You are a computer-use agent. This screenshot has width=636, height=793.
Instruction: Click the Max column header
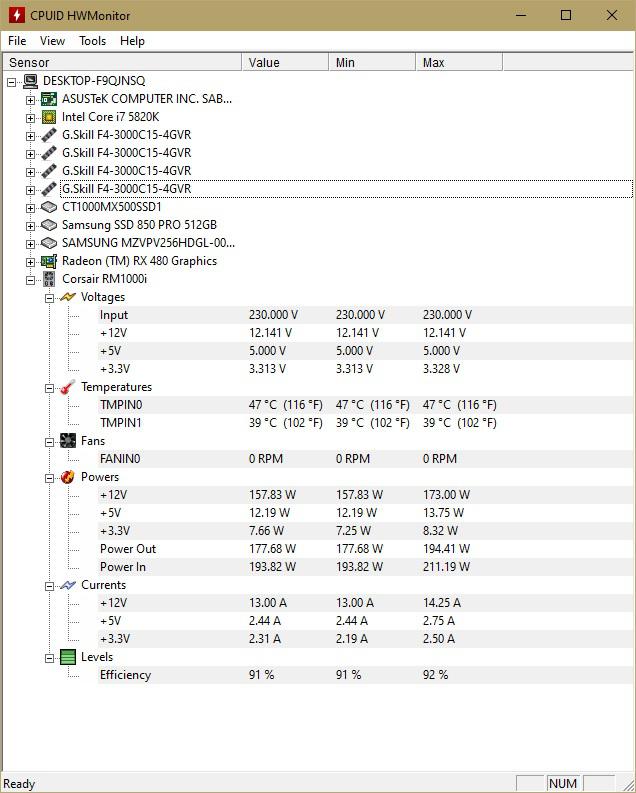(459, 62)
